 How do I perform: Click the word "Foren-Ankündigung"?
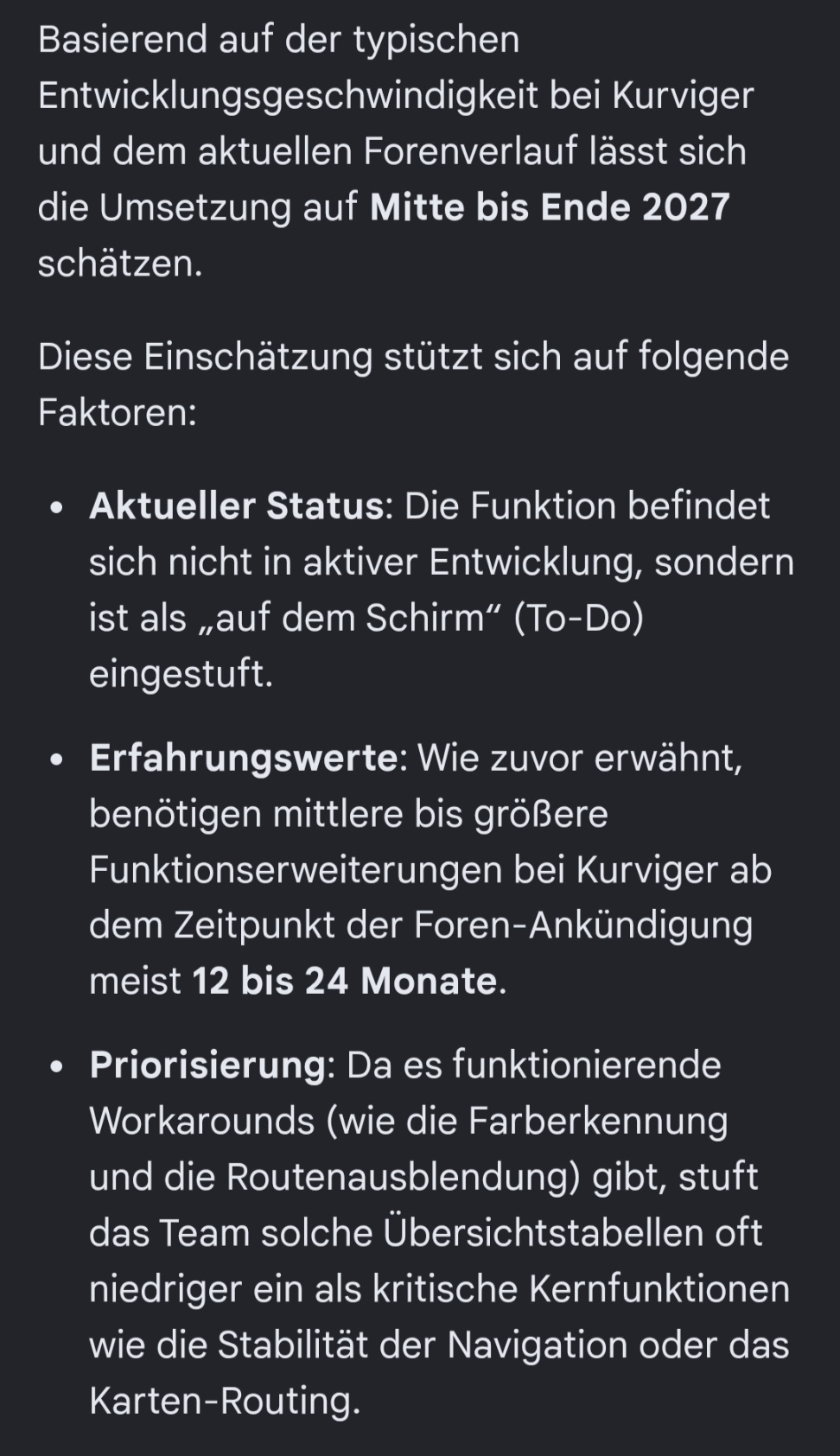[x=583, y=926]
